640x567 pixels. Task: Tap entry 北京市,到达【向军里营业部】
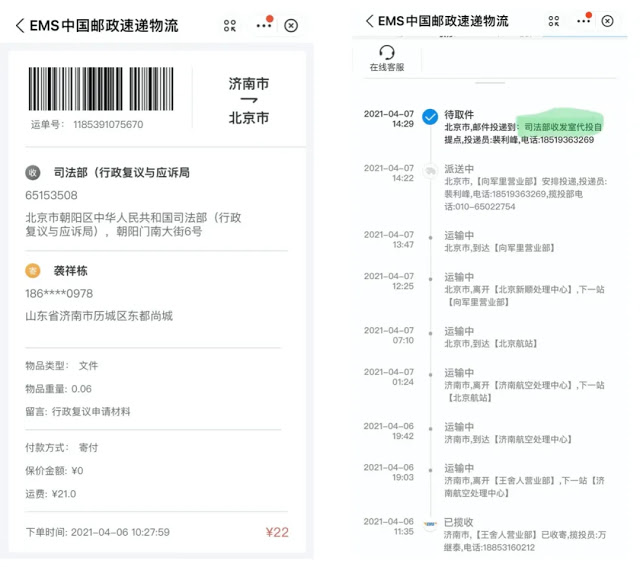(500, 248)
